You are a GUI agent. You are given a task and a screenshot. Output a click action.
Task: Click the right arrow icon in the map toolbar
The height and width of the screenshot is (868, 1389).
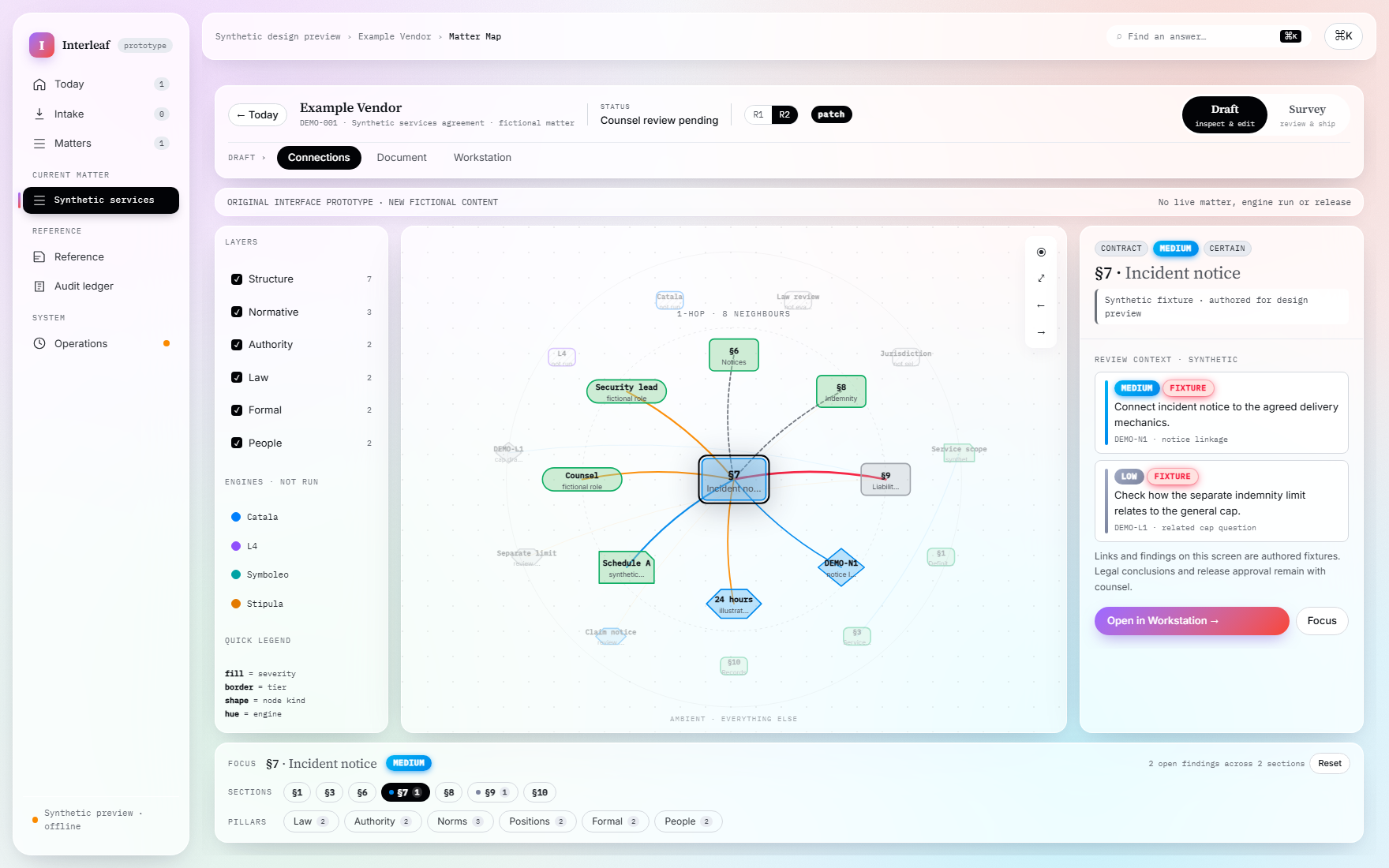pyautogui.click(x=1041, y=332)
